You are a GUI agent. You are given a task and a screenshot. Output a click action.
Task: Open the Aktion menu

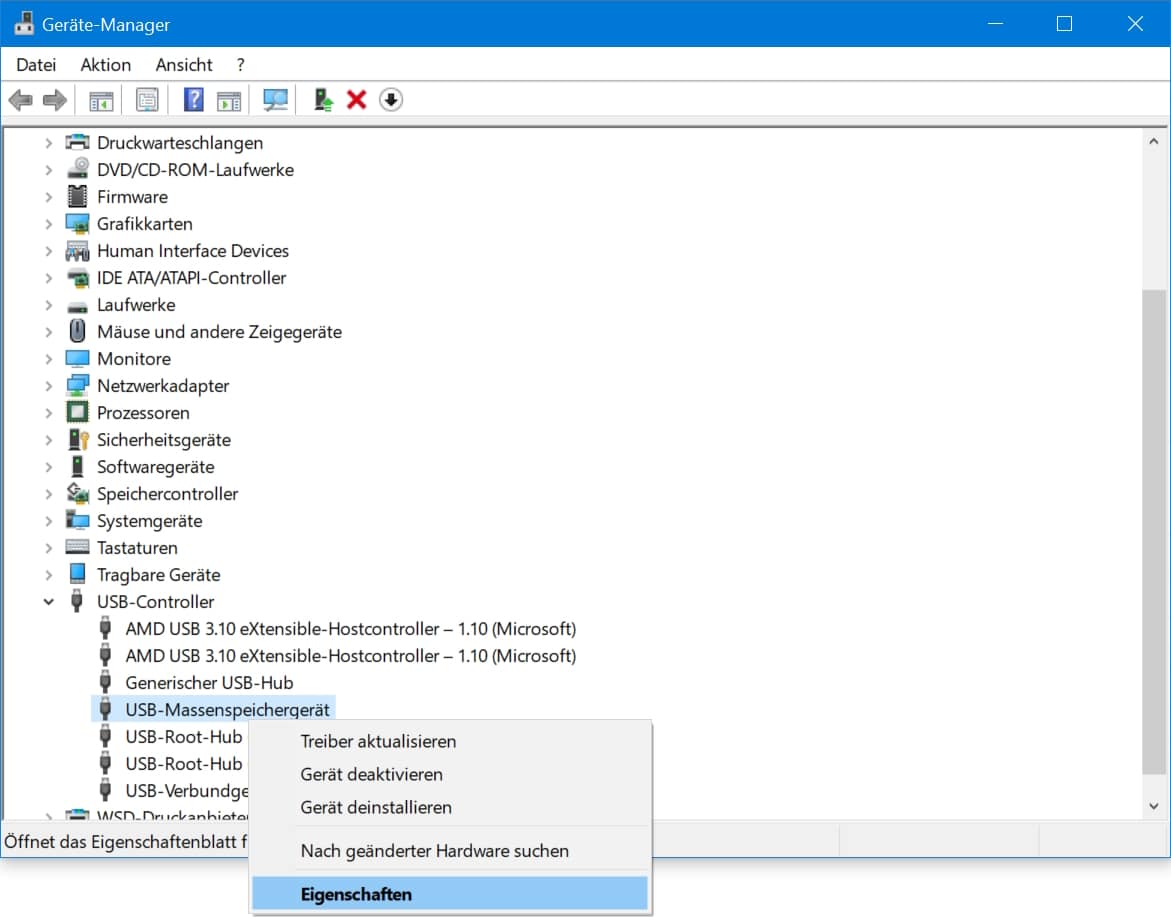(105, 65)
